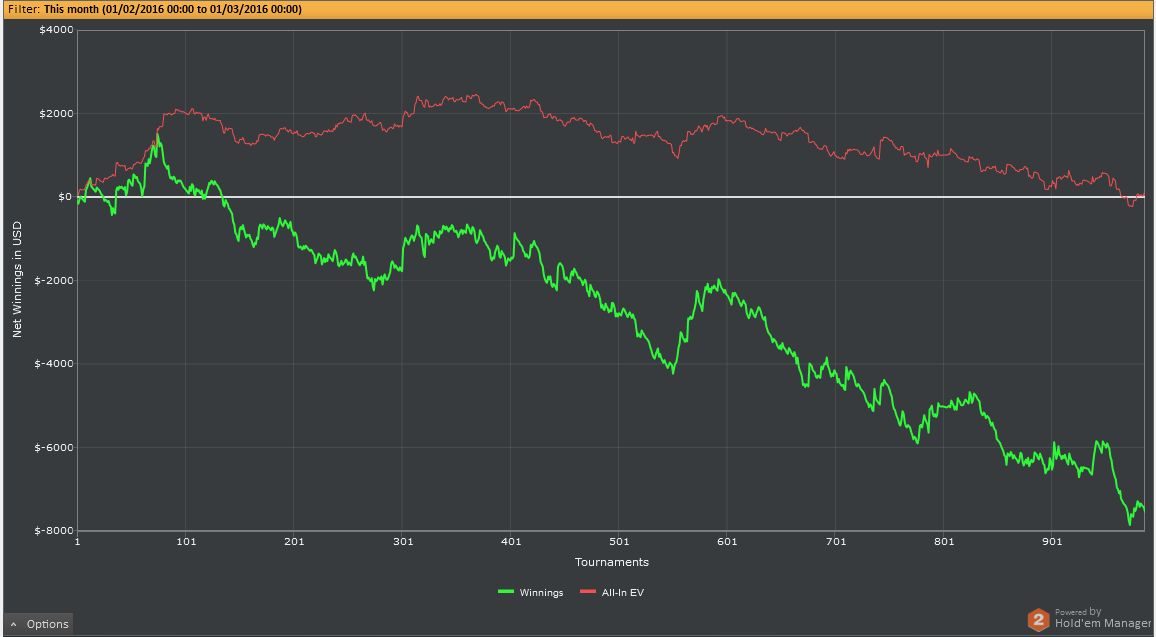
Task: Click the Net Winnings in USD axis title
Action: [x=17, y=279]
